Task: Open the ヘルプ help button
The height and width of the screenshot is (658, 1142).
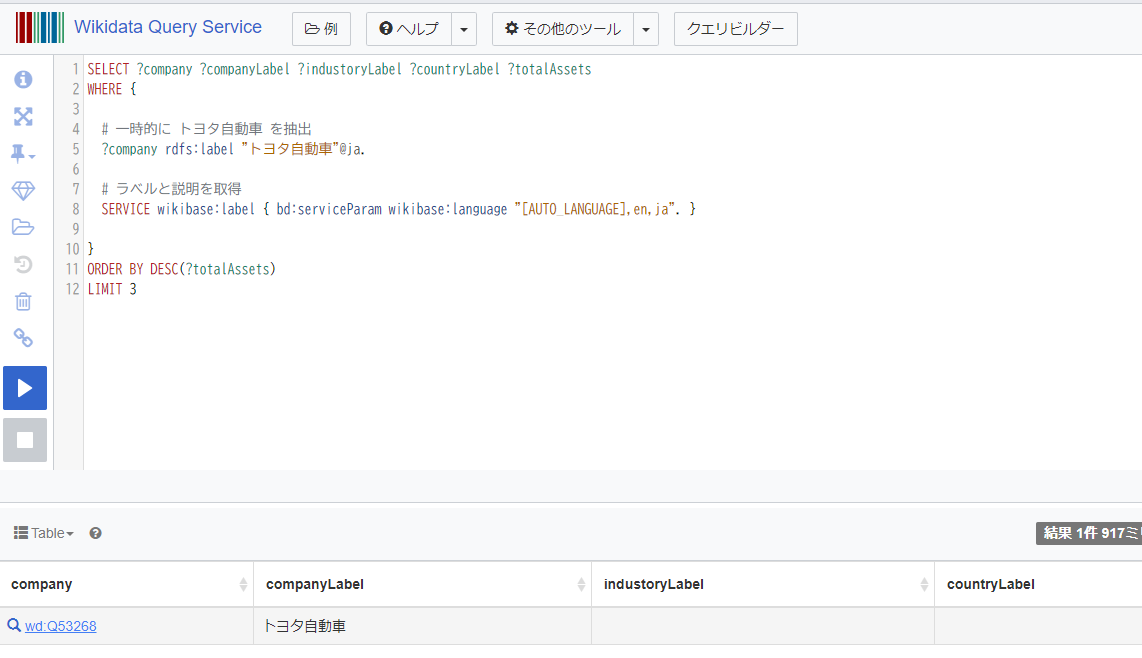Action: pyautogui.click(x=409, y=29)
